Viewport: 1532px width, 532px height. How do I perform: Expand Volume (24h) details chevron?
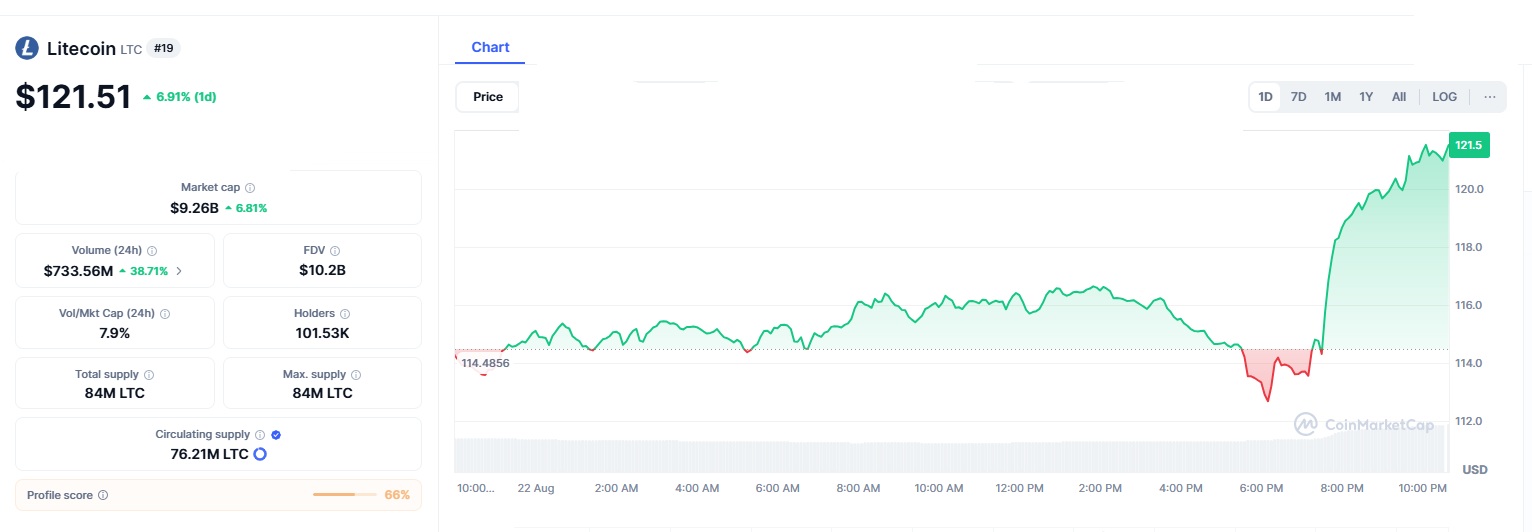point(179,271)
